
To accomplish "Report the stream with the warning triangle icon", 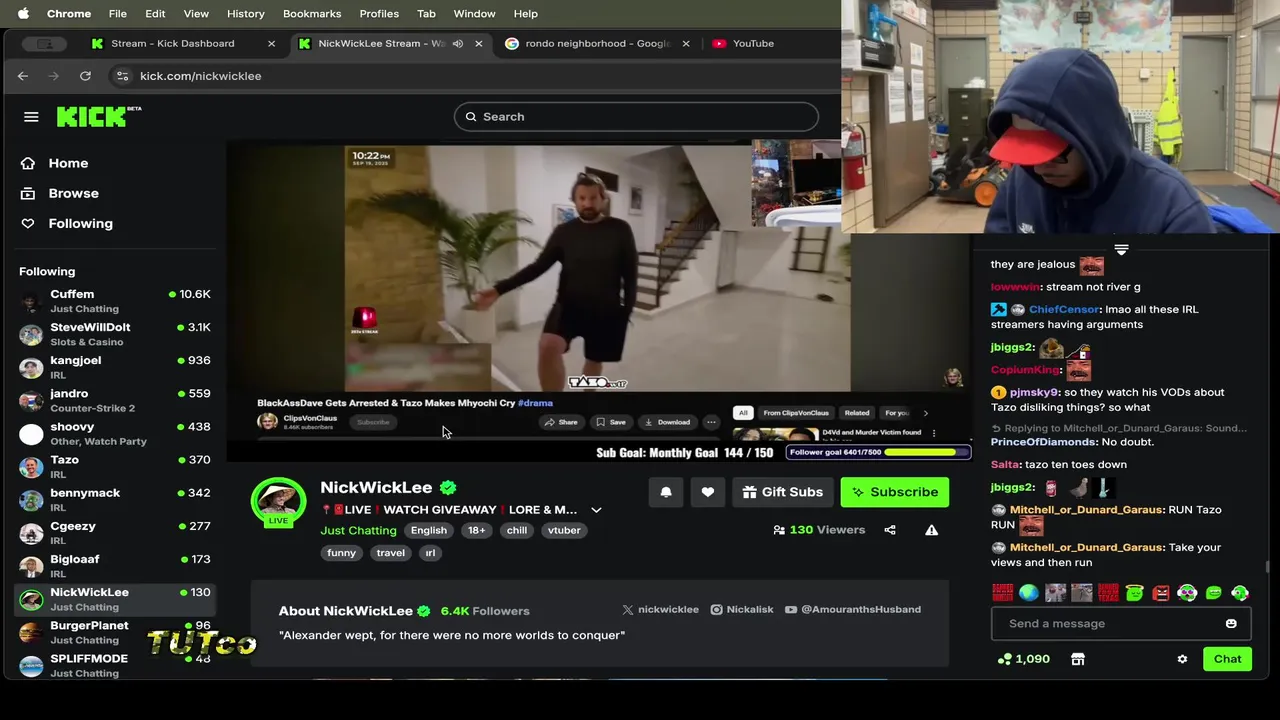I will 931,530.
